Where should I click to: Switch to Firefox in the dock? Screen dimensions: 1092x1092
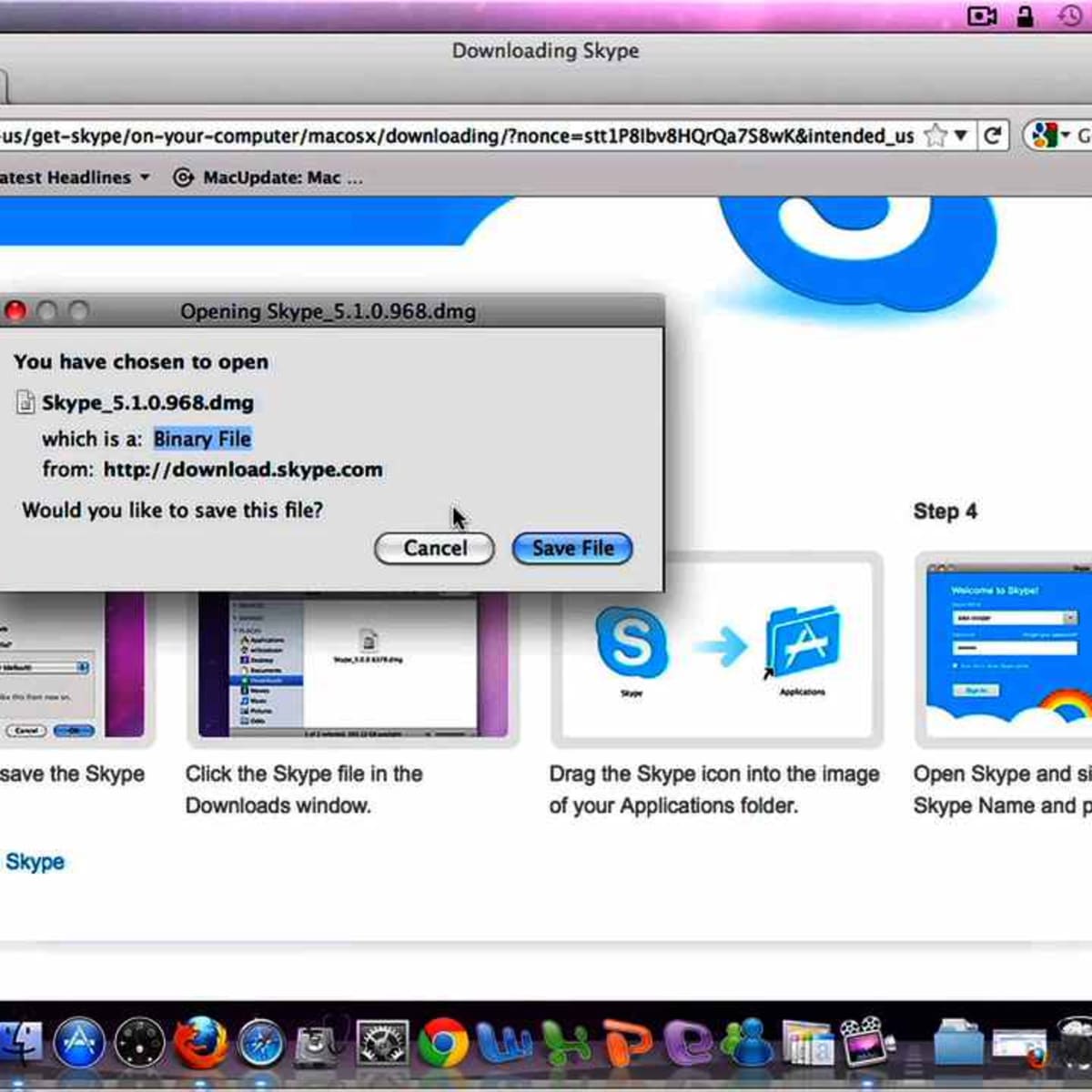pos(200,1043)
